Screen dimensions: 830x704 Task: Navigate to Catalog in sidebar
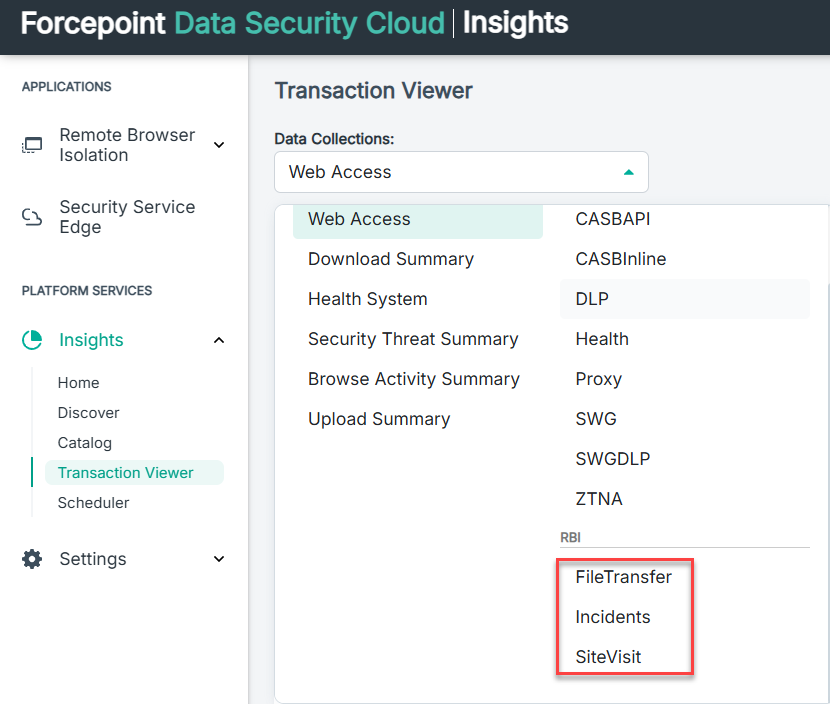click(x=85, y=443)
